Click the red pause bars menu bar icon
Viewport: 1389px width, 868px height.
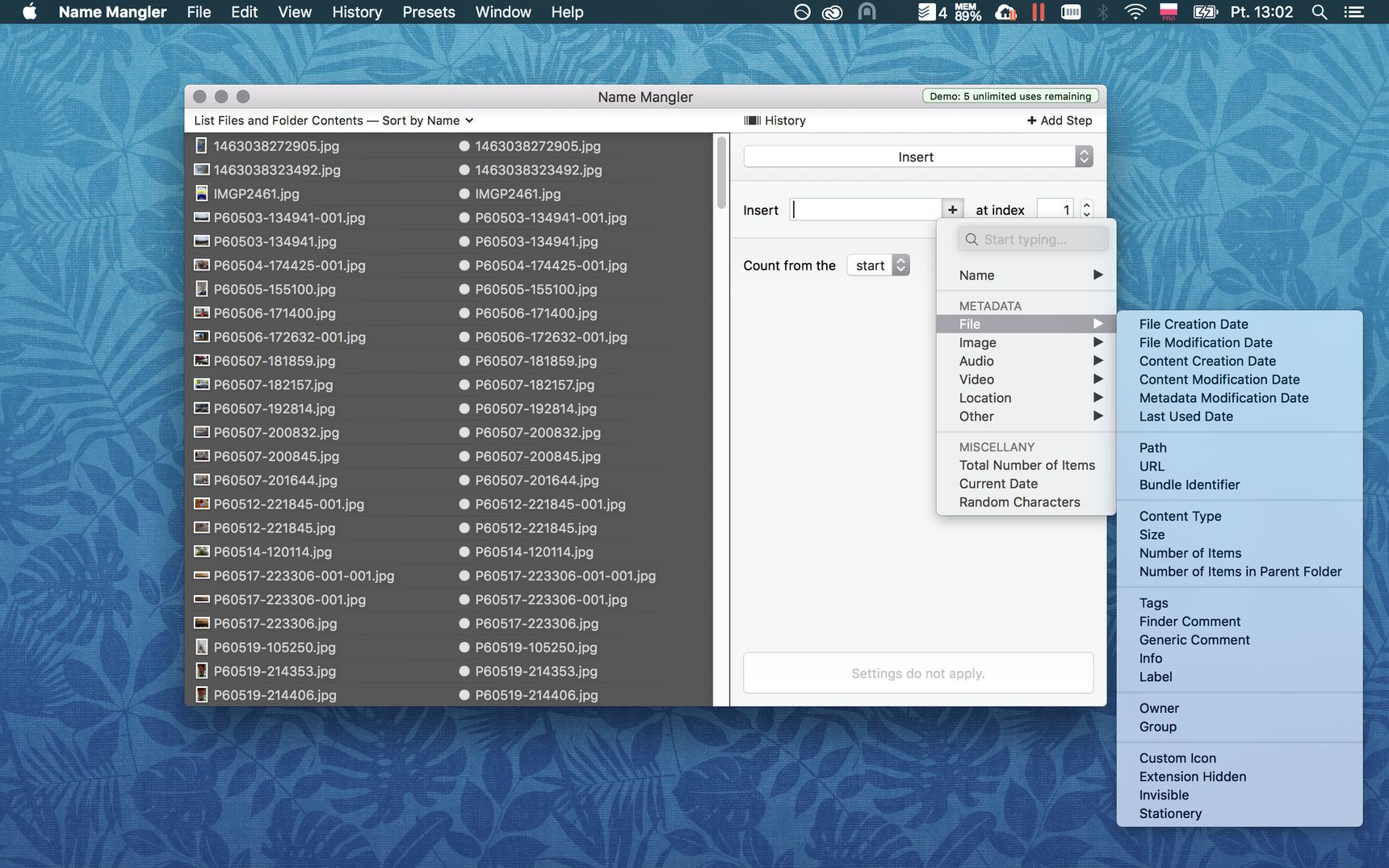click(x=1039, y=11)
